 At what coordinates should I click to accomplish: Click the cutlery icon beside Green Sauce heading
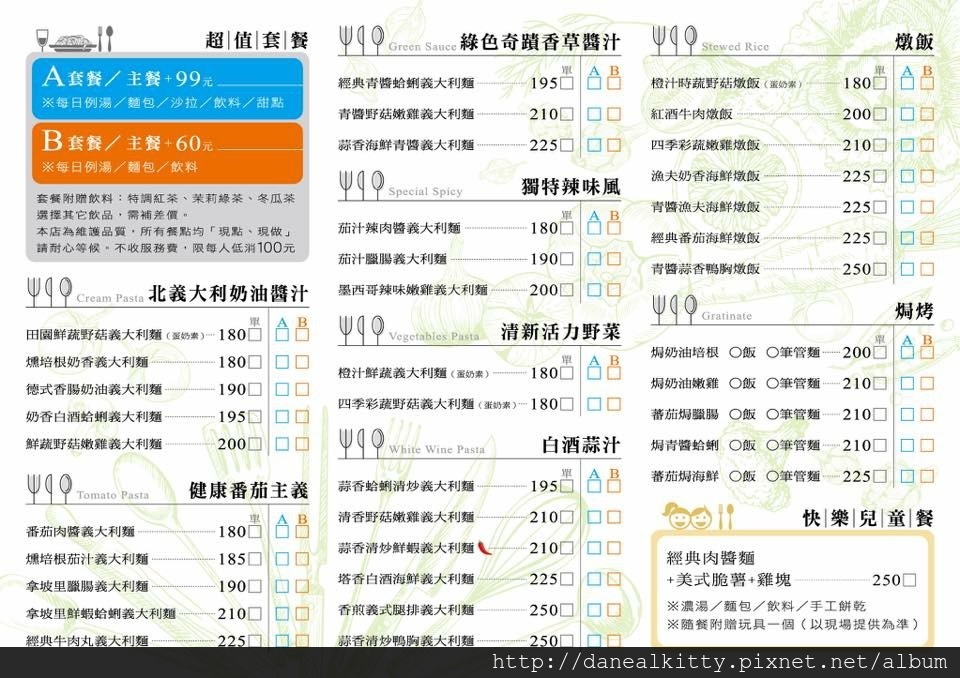coord(361,40)
